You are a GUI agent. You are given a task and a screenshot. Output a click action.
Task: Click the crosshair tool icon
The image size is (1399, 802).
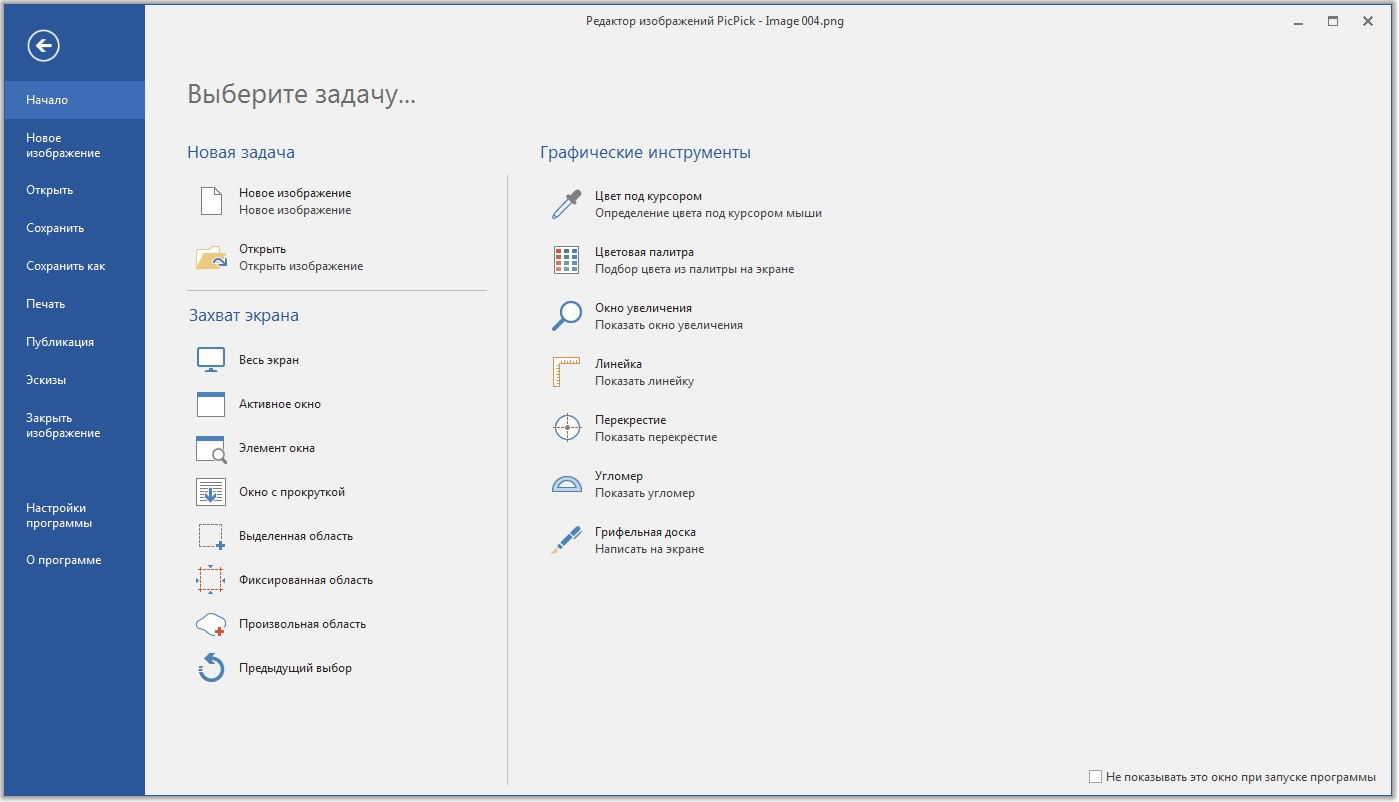pyautogui.click(x=567, y=428)
